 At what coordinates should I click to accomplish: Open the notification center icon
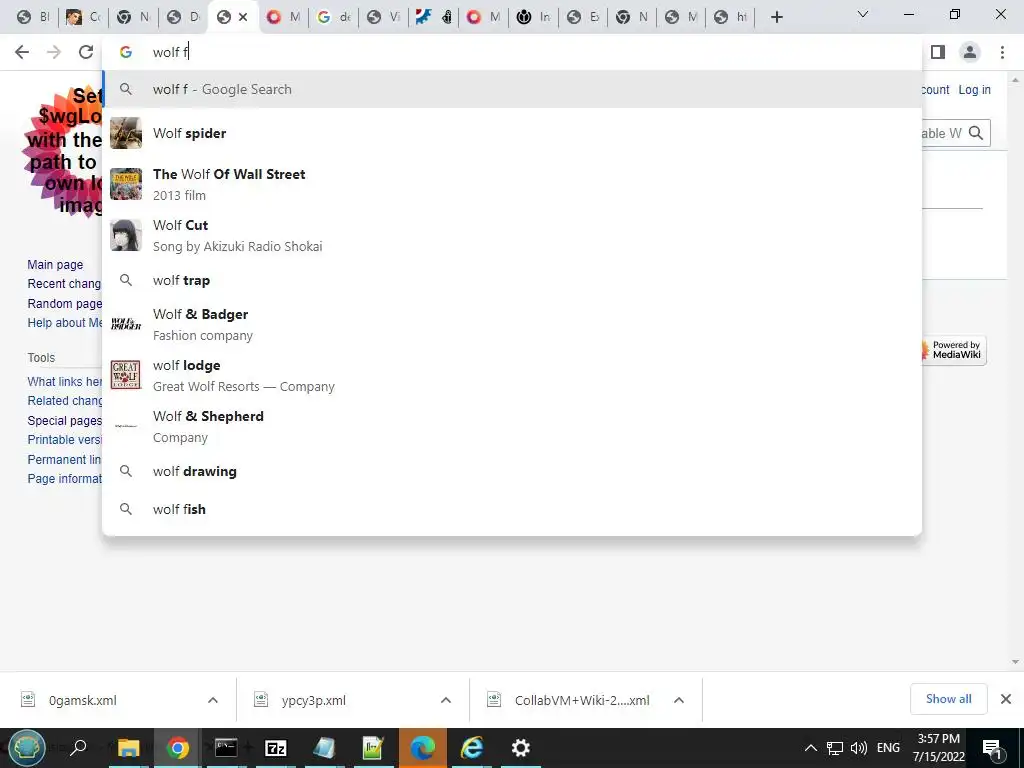pyautogui.click(x=993, y=748)
